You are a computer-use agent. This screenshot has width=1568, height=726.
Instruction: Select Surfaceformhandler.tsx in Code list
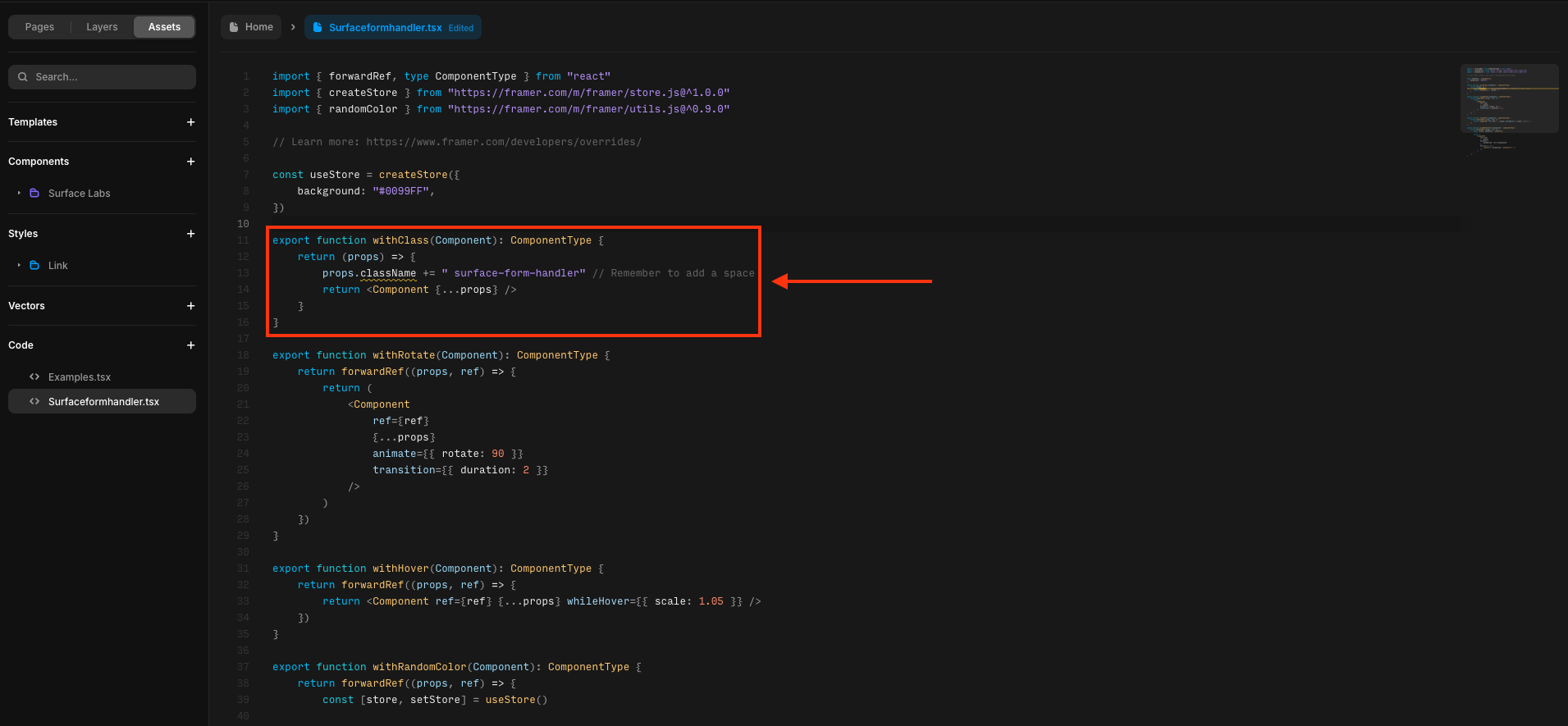coord(102,402)
